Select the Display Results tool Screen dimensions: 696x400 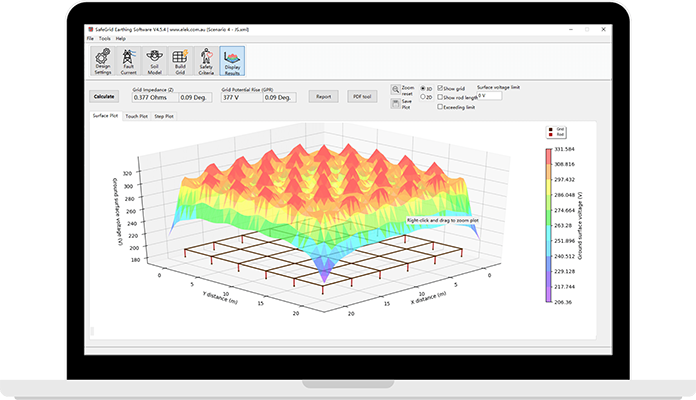point(232,61)
